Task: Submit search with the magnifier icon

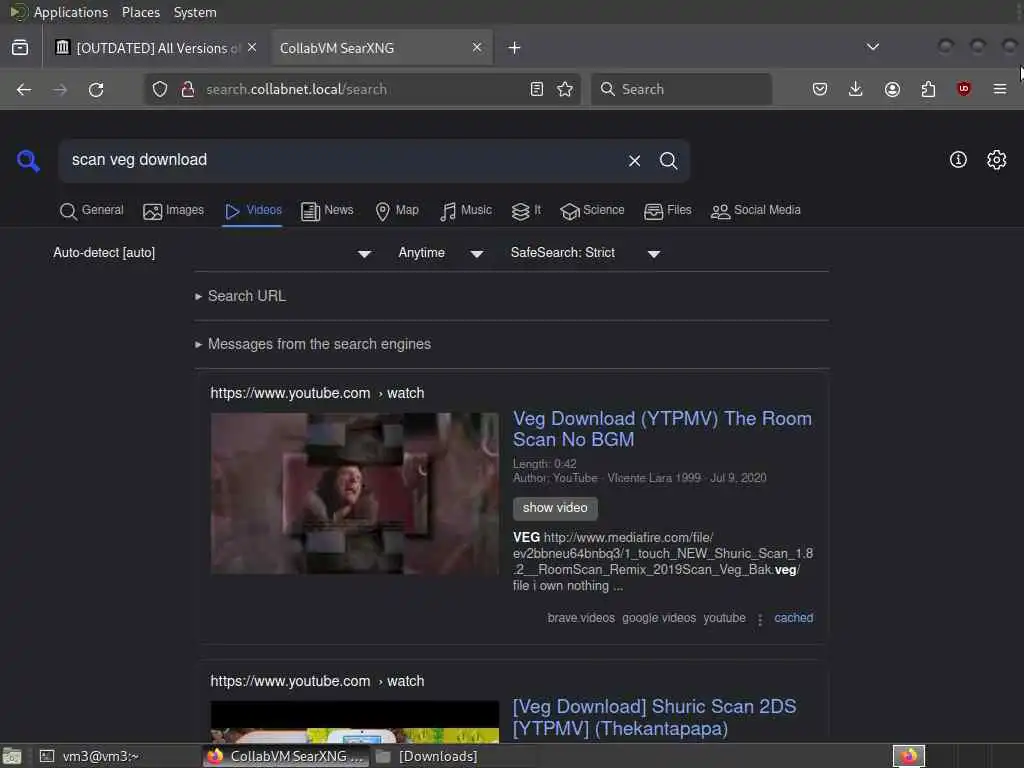Action: tap(668, 161)
